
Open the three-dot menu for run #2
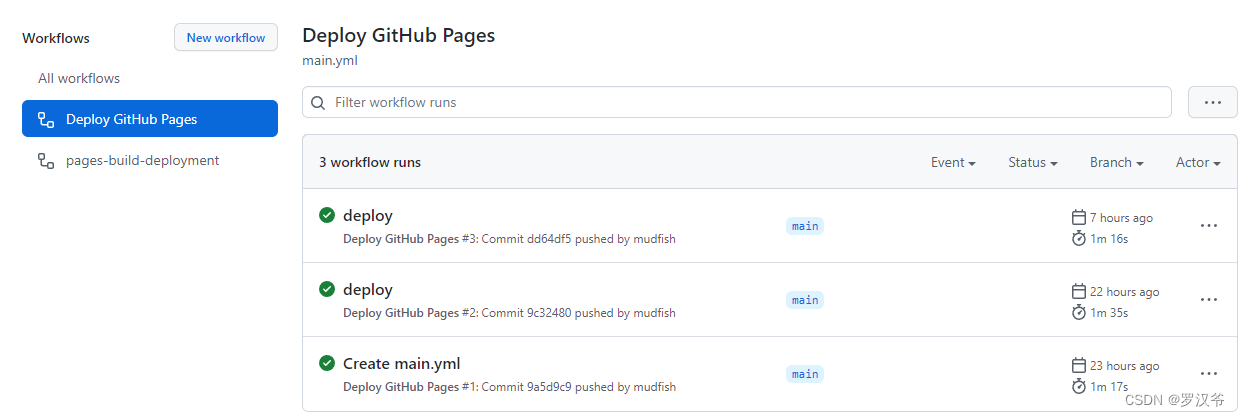[x=1208, y=300]
